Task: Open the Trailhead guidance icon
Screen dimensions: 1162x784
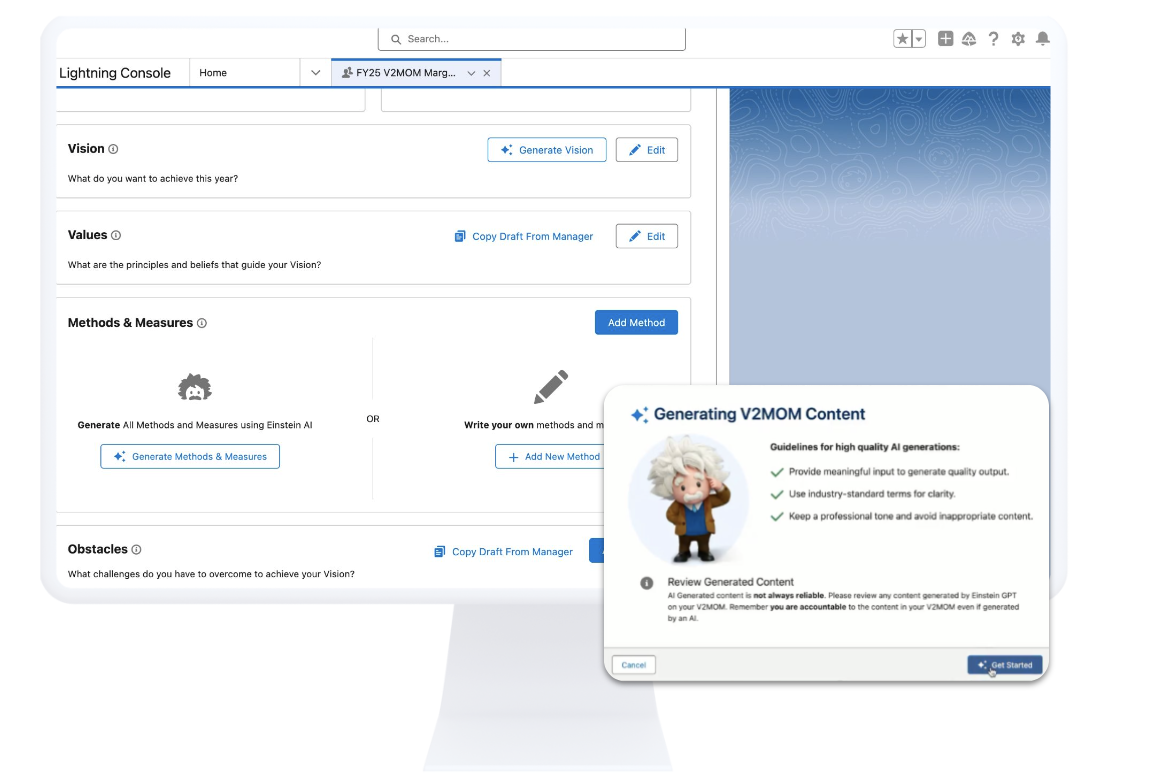Action: (969, 39)
